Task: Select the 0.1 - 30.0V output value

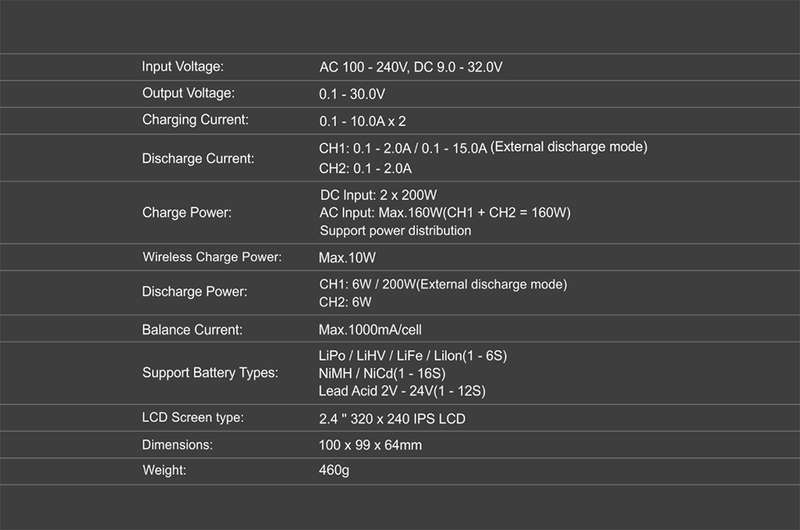Action: (x=352, y=94)
